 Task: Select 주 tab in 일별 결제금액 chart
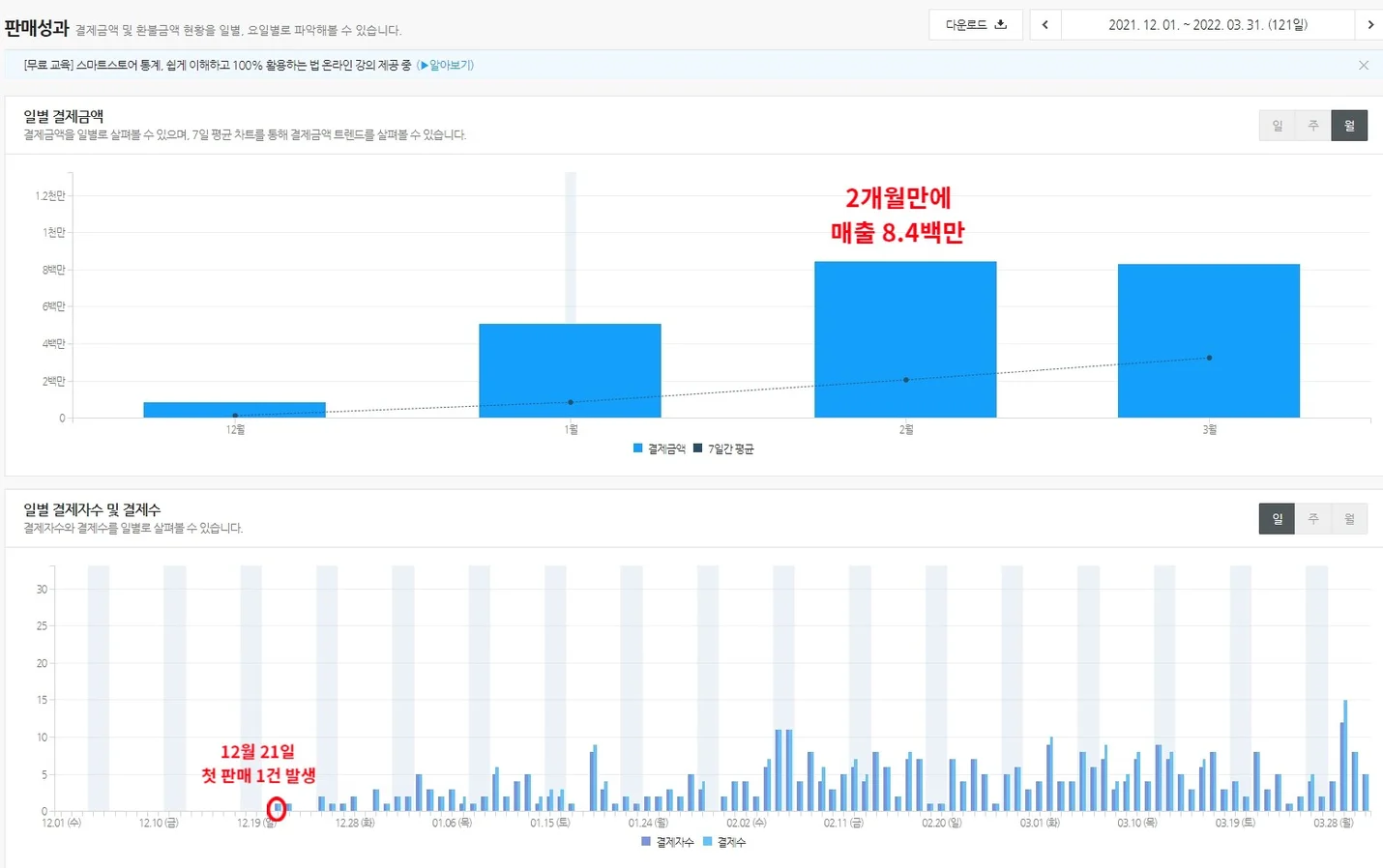pos(1313,126)
